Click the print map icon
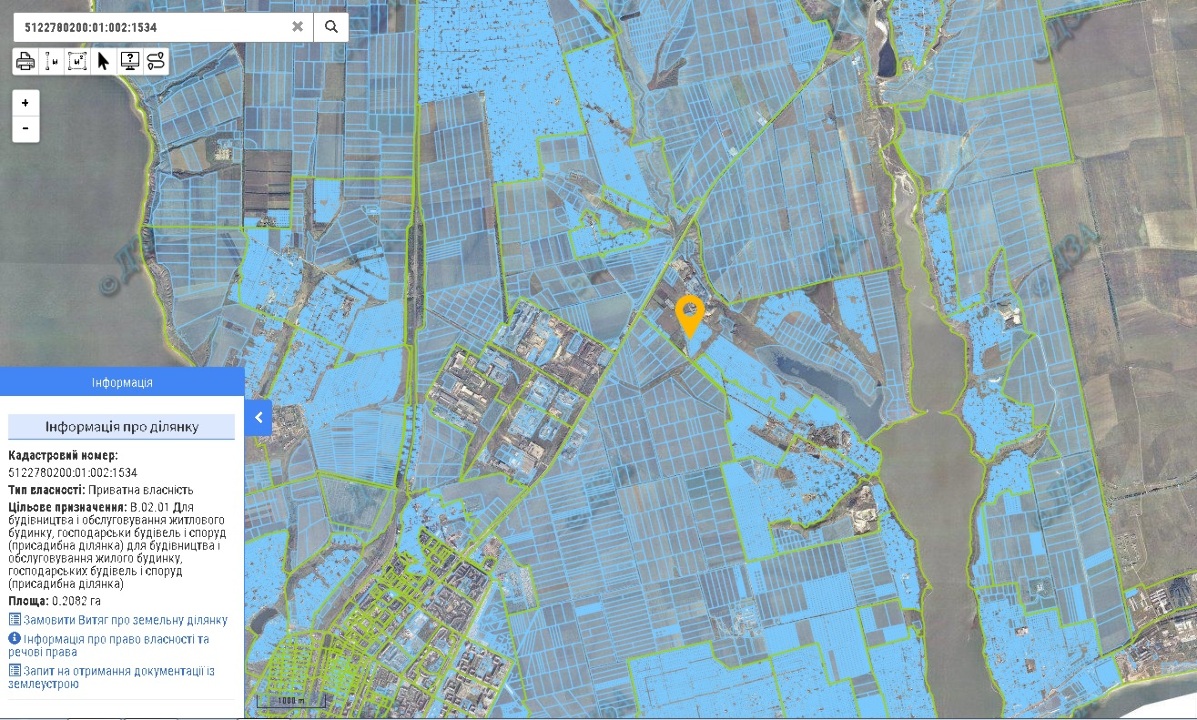The height and width of the screenshot is (720, 1197). [25, 61]
